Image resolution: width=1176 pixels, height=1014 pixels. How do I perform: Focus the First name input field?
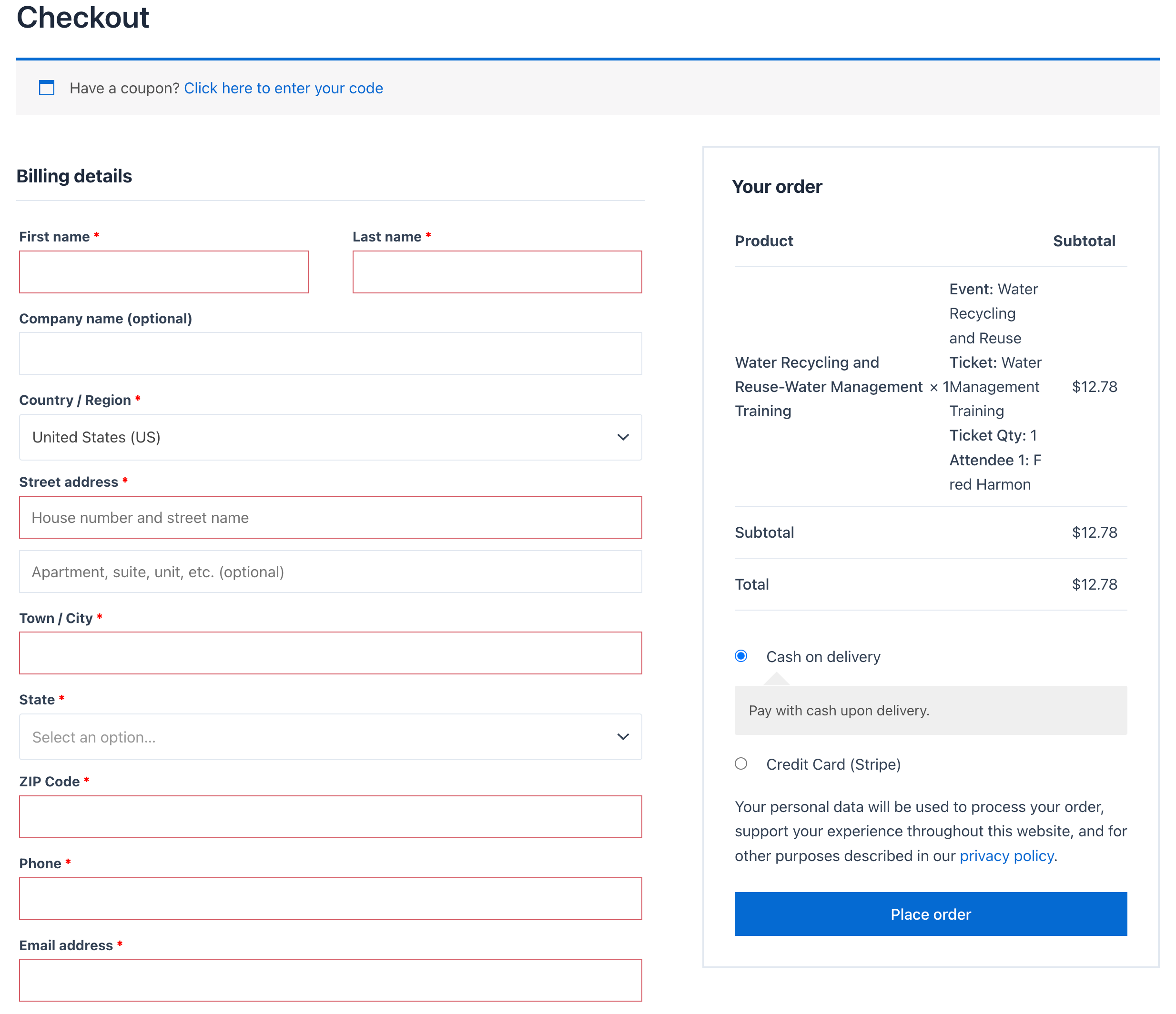click(x=163, y=272)
